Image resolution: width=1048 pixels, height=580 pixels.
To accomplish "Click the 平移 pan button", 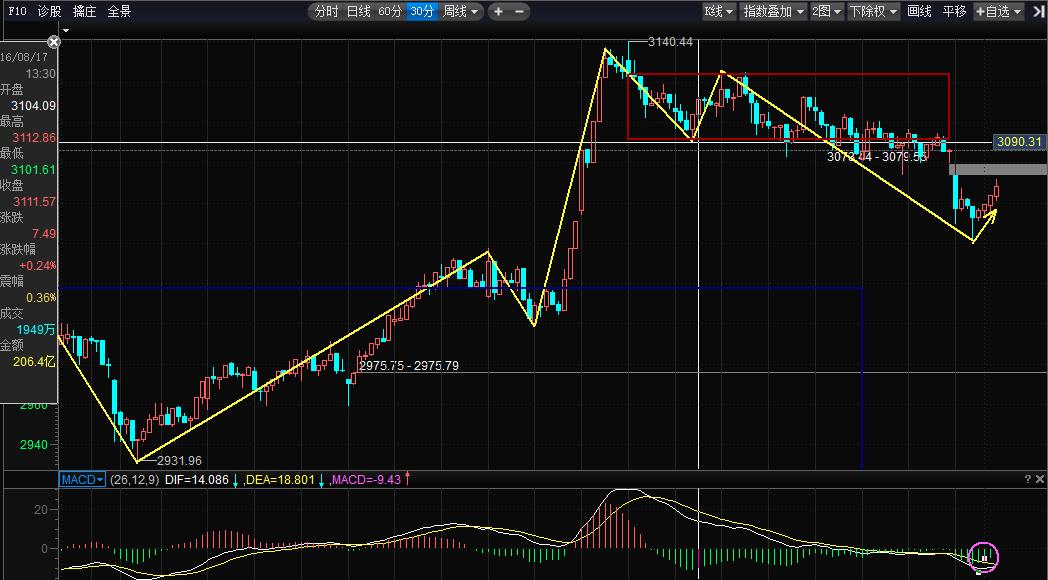I will pyautogui.click(x=954, y=12).
